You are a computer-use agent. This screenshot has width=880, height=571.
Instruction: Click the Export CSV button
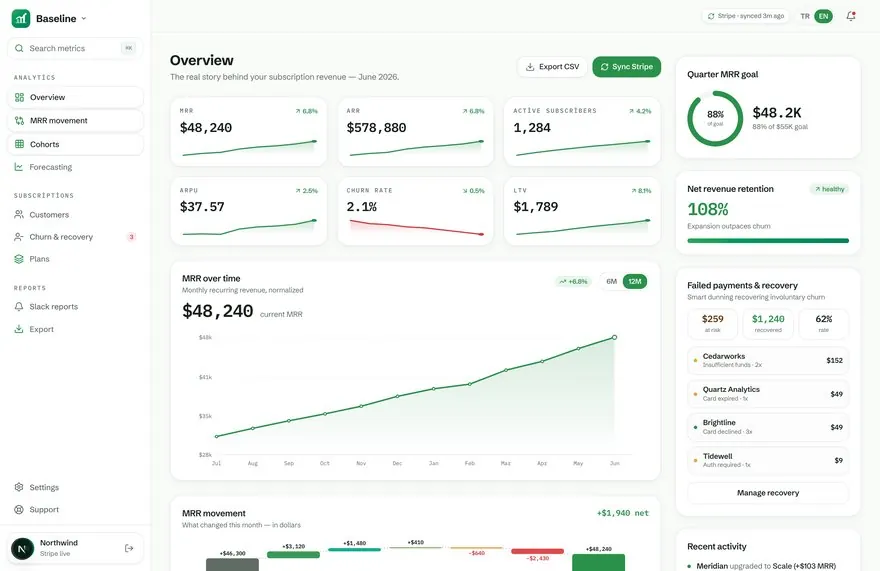[552, 67]
